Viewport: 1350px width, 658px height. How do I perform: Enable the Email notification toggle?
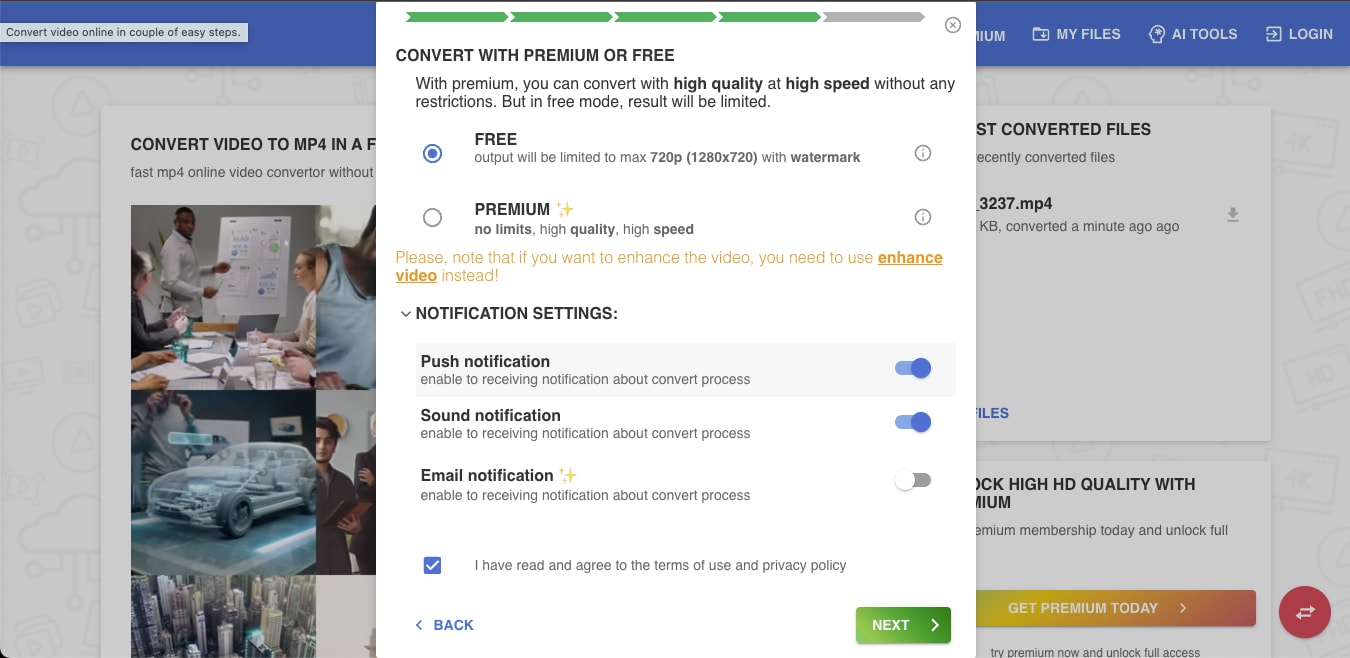913,481
